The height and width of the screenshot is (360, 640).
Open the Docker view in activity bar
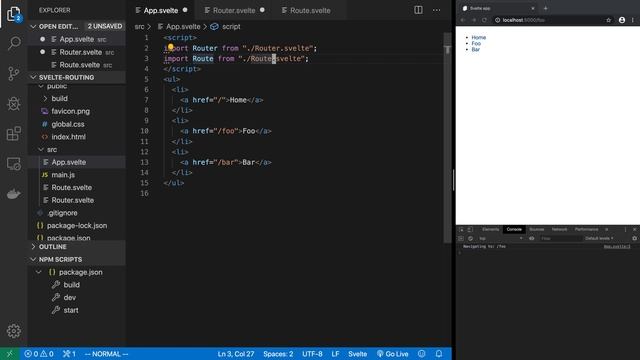tap(14, 194)
